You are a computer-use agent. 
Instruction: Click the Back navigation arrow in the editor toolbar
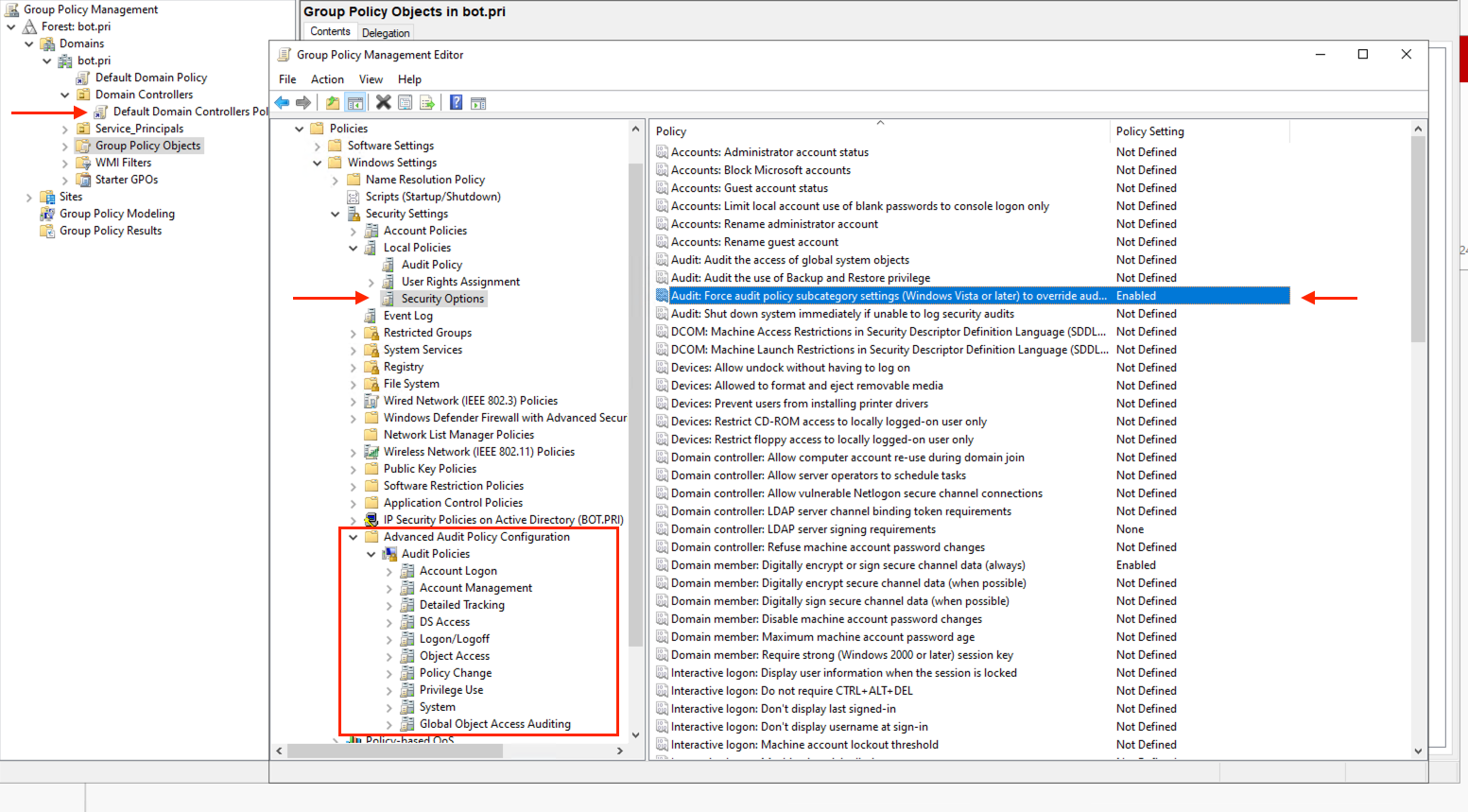[x=281, y=102]
